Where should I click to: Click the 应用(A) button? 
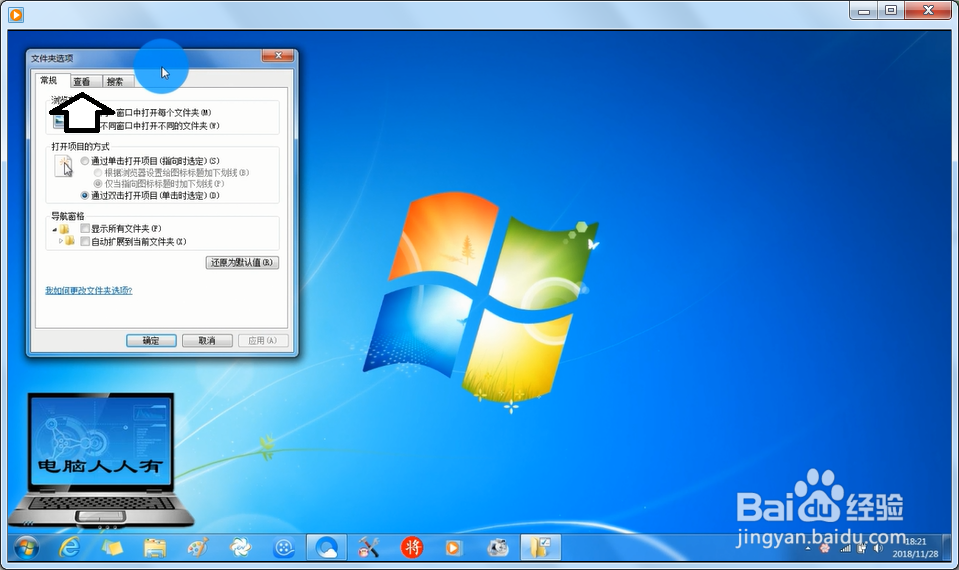tap(262, 341)
